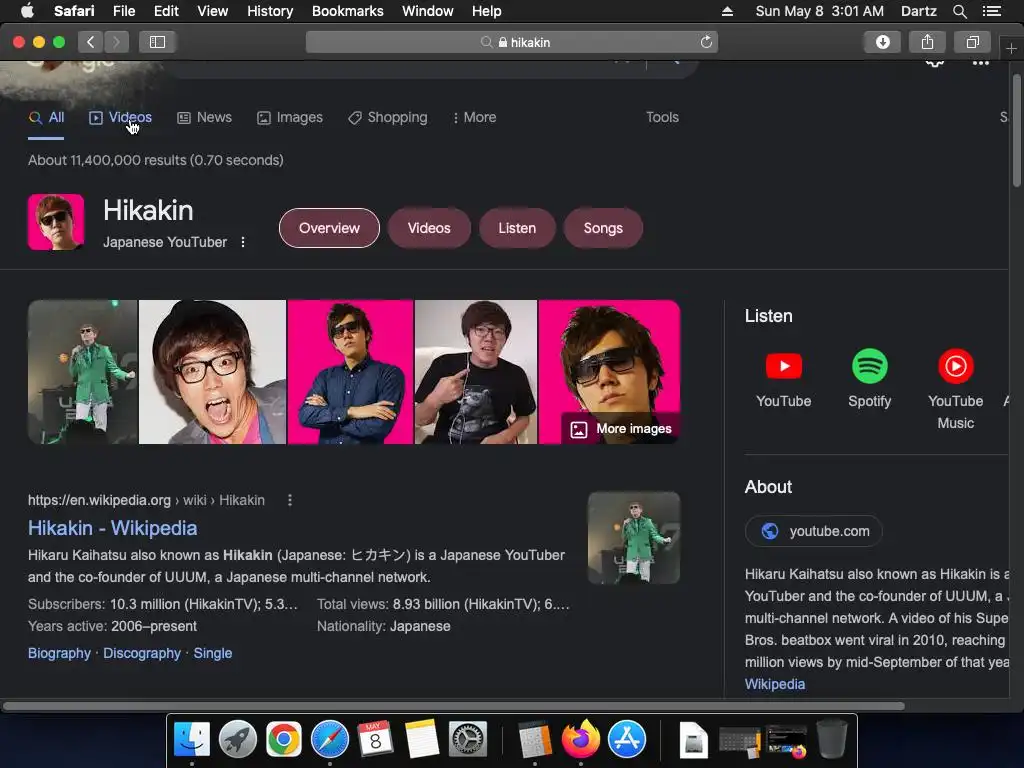Viewport: 1024px width, 768px height.
Task: Click the vertical page scrollbar
Action: (1017, 131)
